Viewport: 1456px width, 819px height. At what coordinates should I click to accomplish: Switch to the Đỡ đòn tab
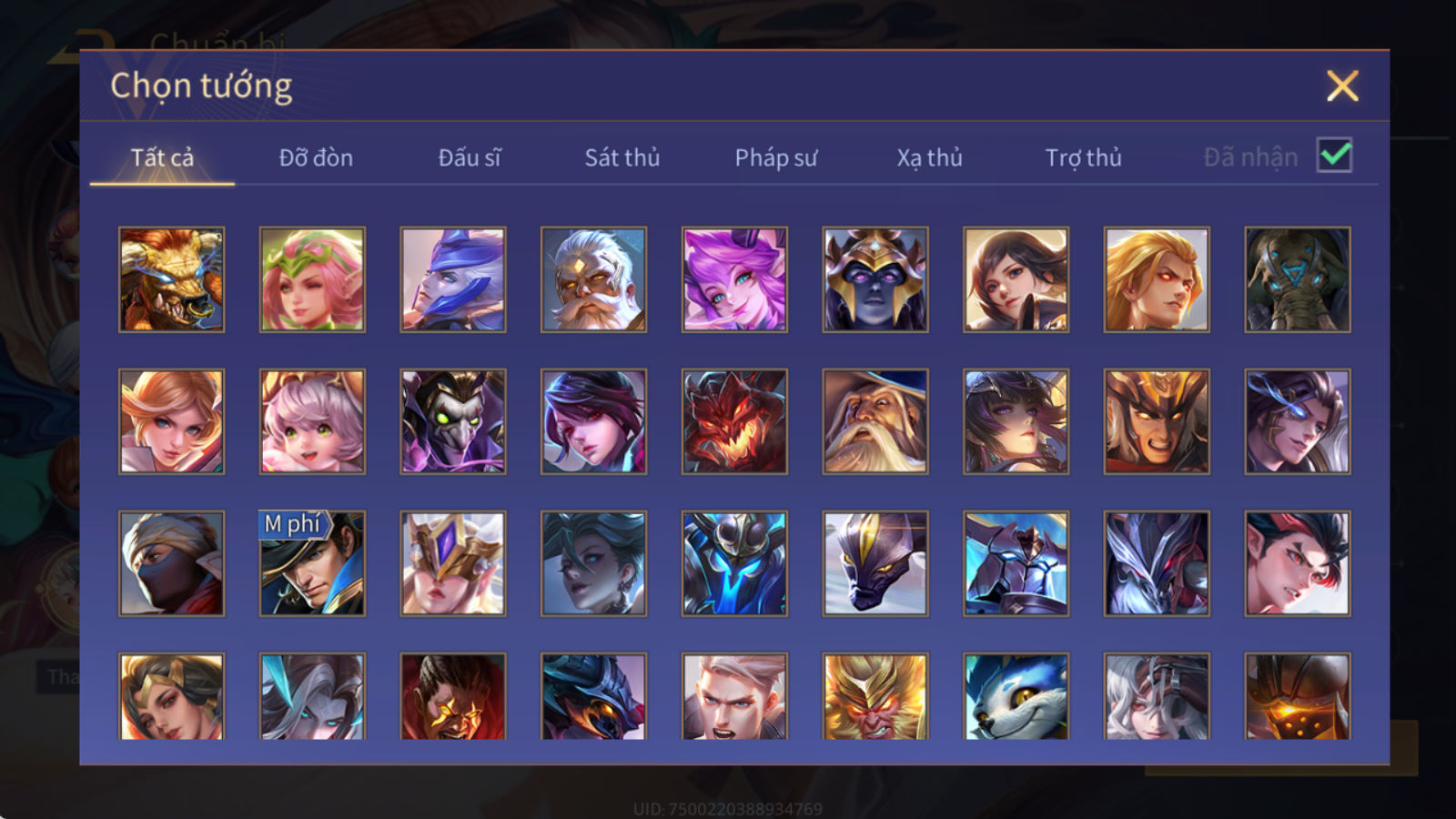point(316,157)
